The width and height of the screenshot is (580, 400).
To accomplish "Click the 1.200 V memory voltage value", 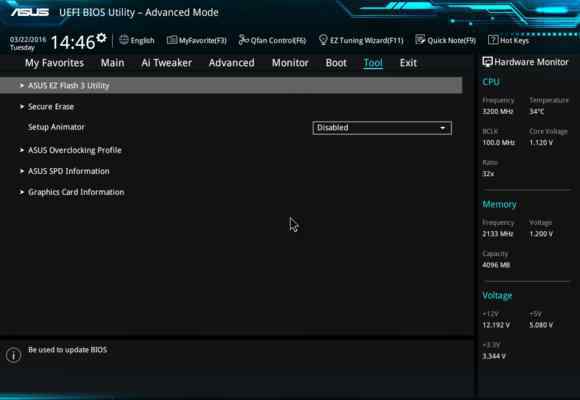I will [541, 234].
